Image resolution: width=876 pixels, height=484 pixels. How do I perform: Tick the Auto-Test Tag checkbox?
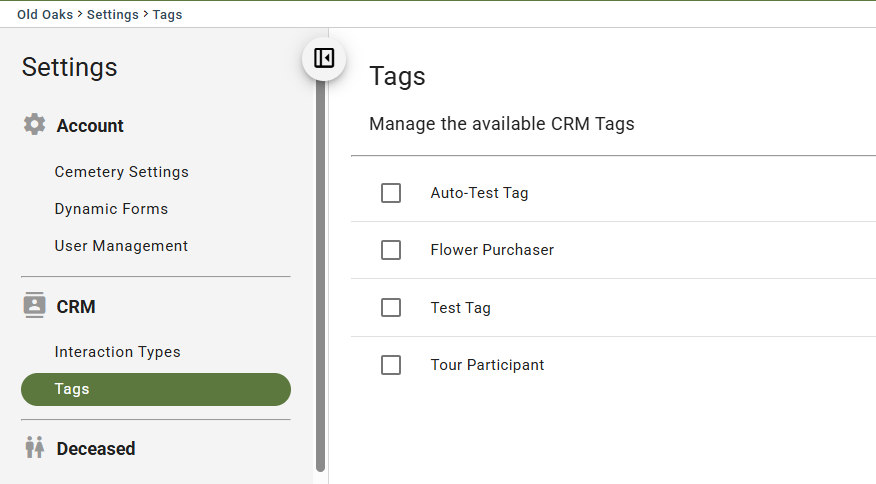coord(391,193)
